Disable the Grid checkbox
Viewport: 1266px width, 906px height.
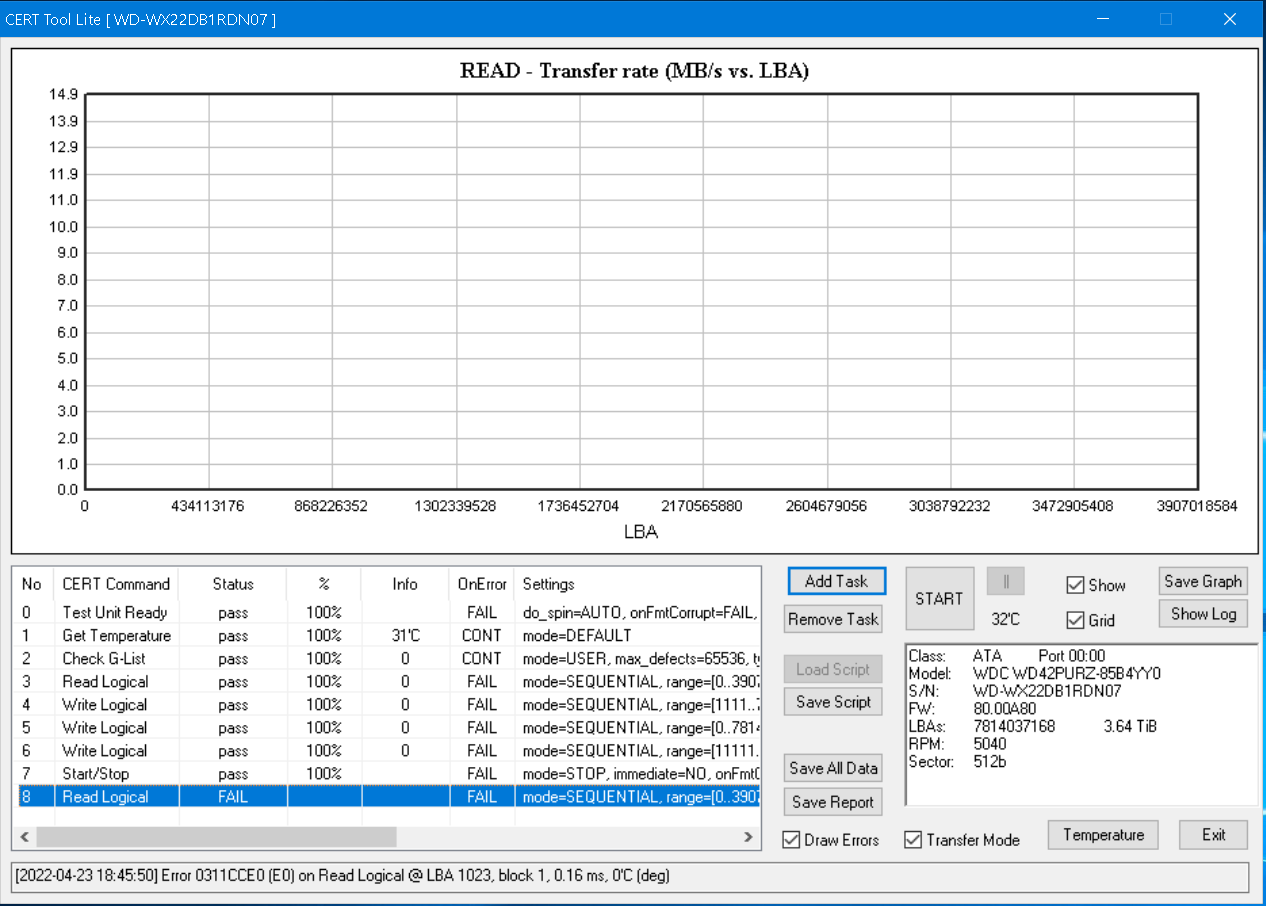pos(1076,620)
